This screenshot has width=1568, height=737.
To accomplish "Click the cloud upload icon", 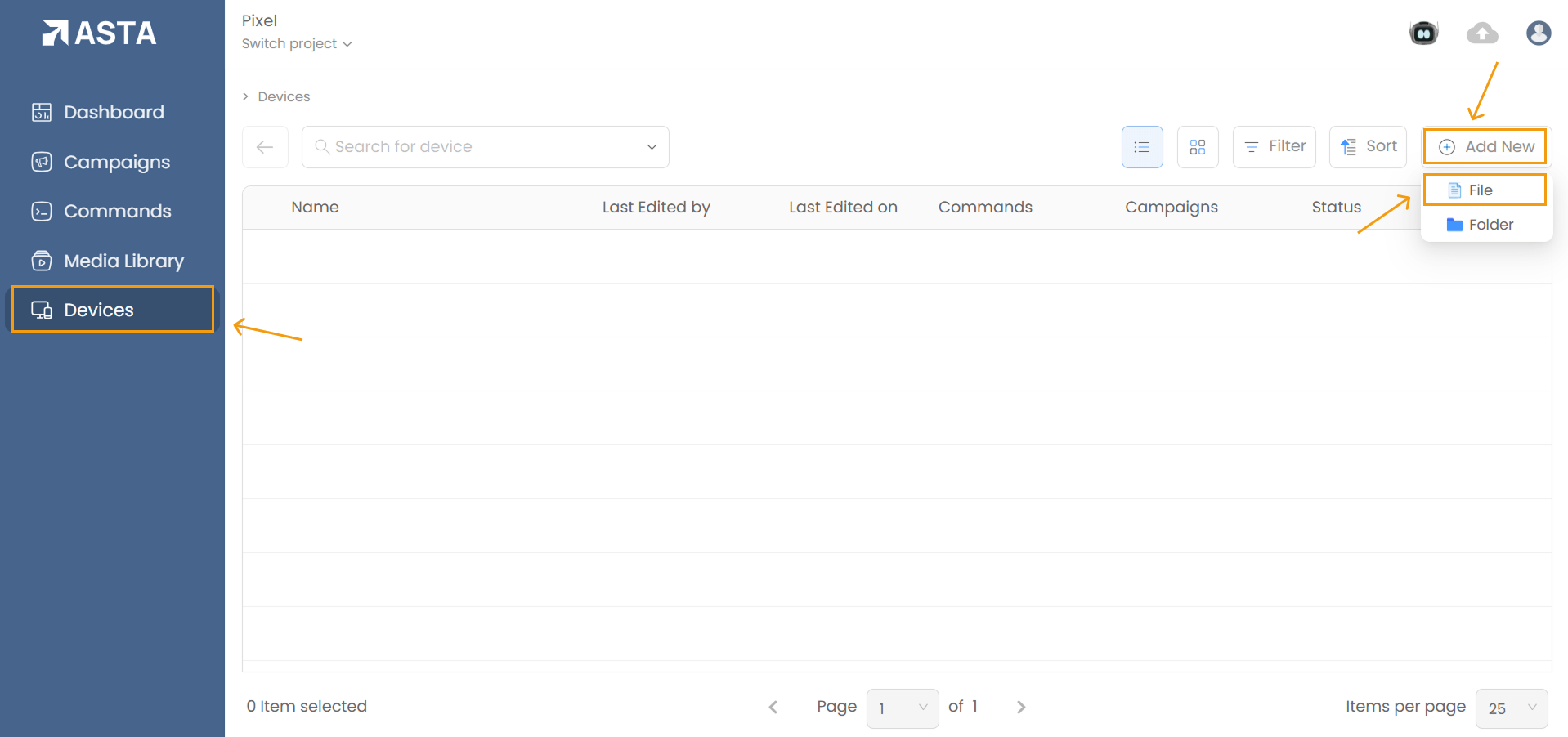I will (x=1481, y=33).
